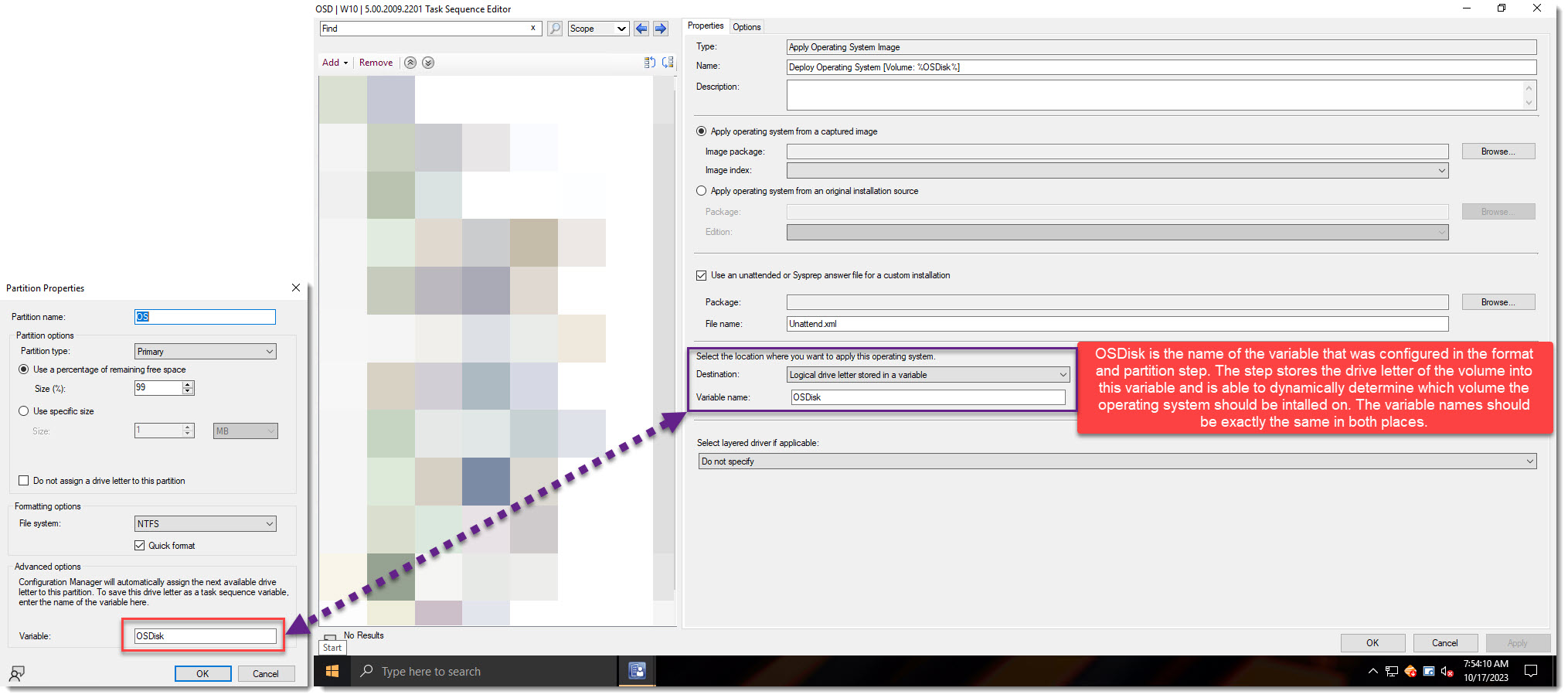1568x698 pixels.
Task: Click the answer file Package field
Action: point(1117,302)
